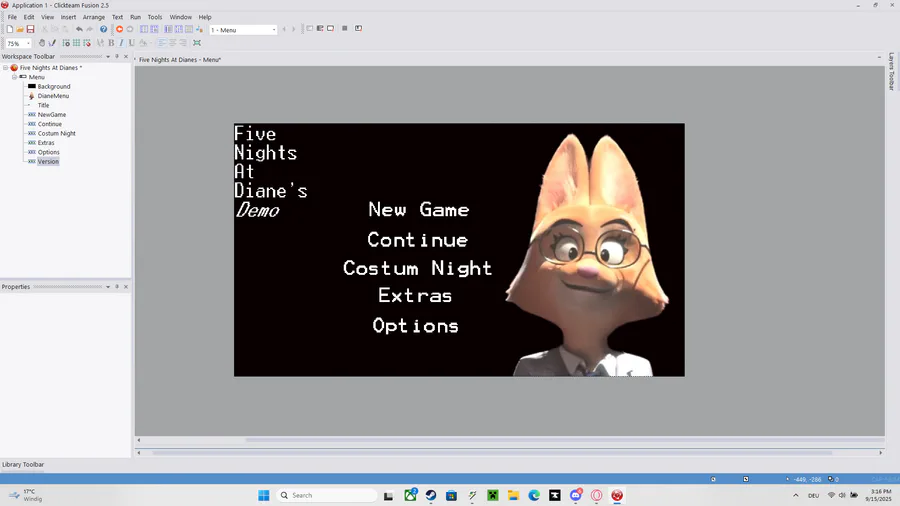Select the DianeMenu object in the tree
Screen dimensions: 900x506
pos(53,96)
